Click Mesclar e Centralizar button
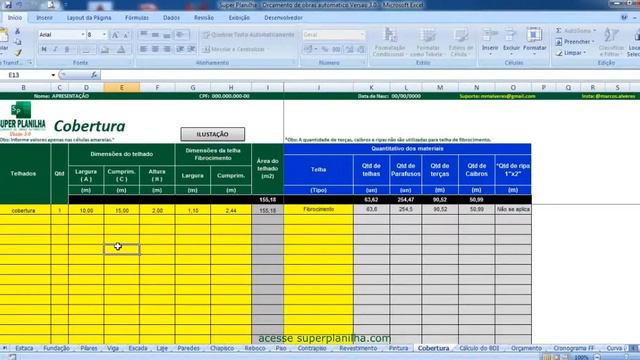The height and width of the screenshot is (360, 640). pyautogui.click(x=235, y=49)
